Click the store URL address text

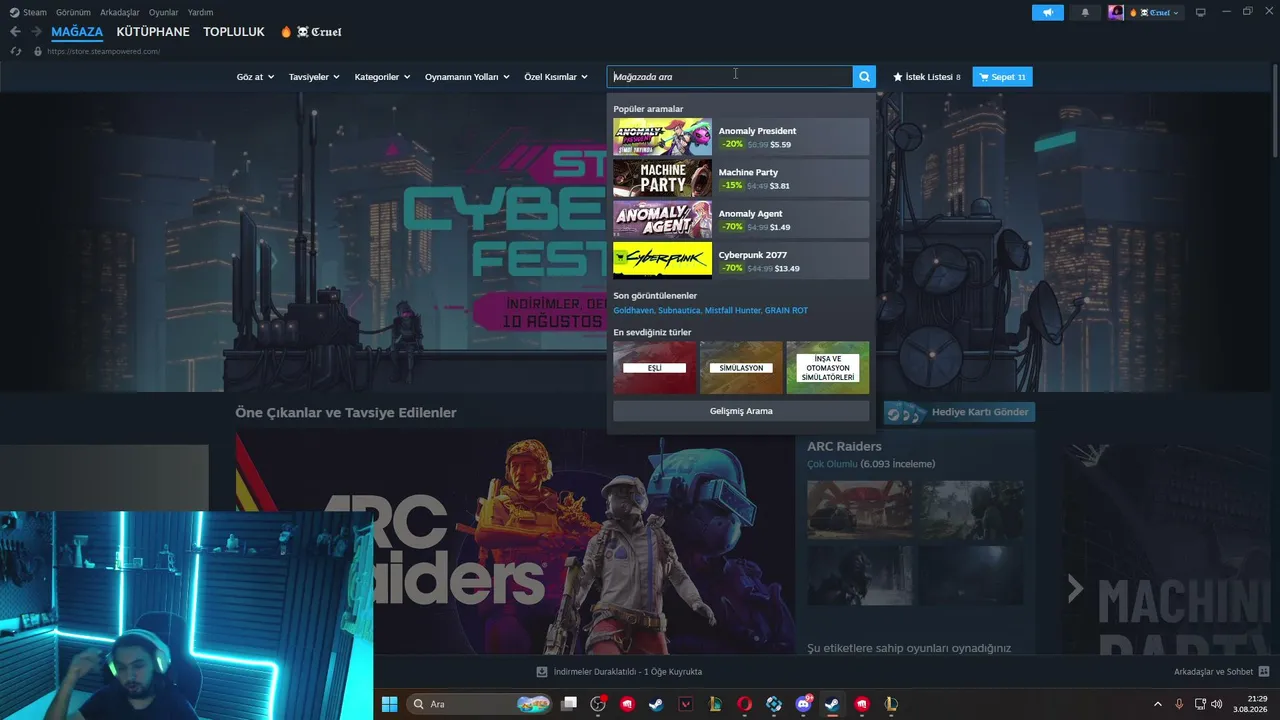tap(104, 51)
